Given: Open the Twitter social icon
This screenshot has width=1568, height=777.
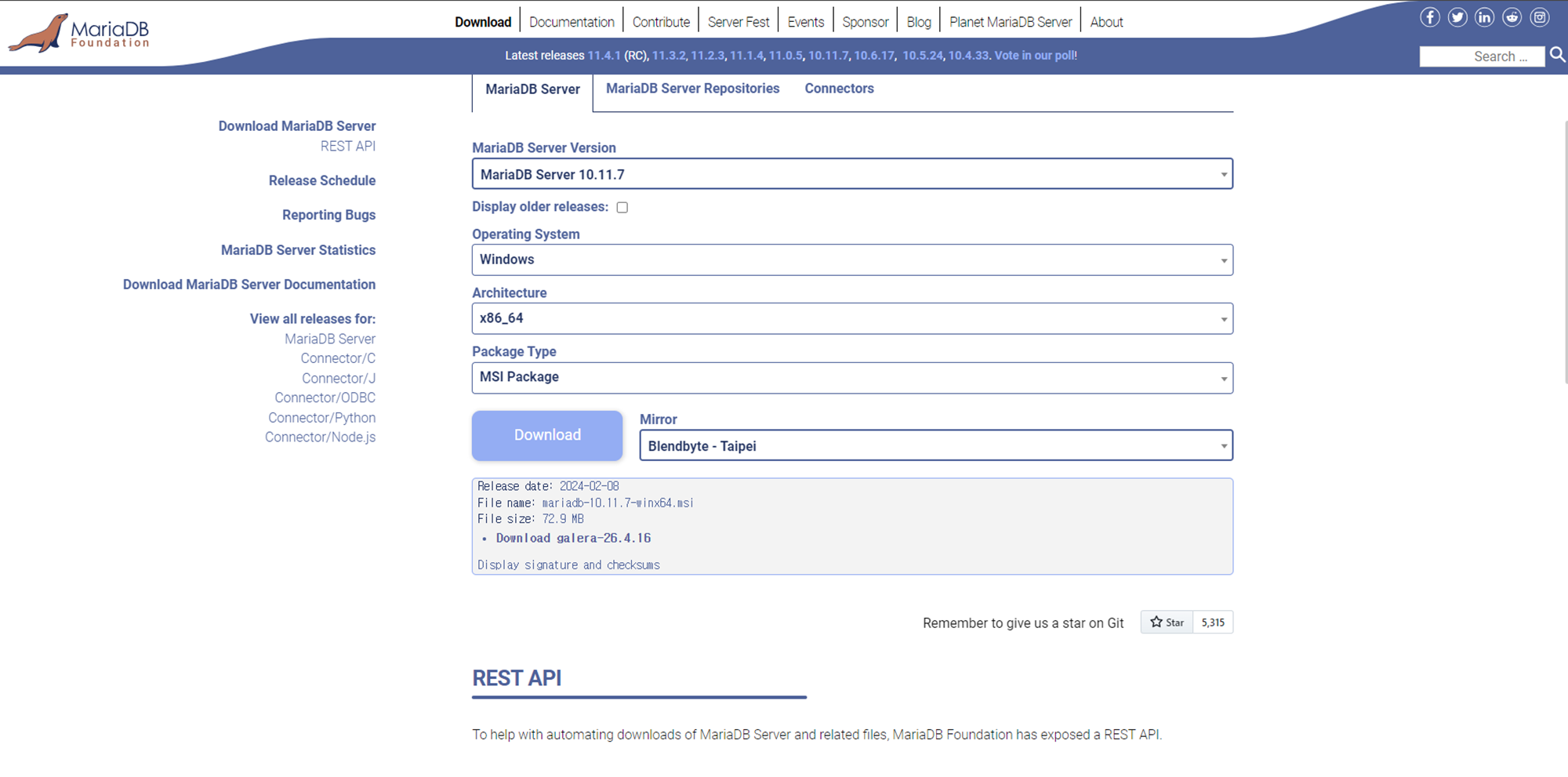Looking at the screenshot, I should point(1457,17).
